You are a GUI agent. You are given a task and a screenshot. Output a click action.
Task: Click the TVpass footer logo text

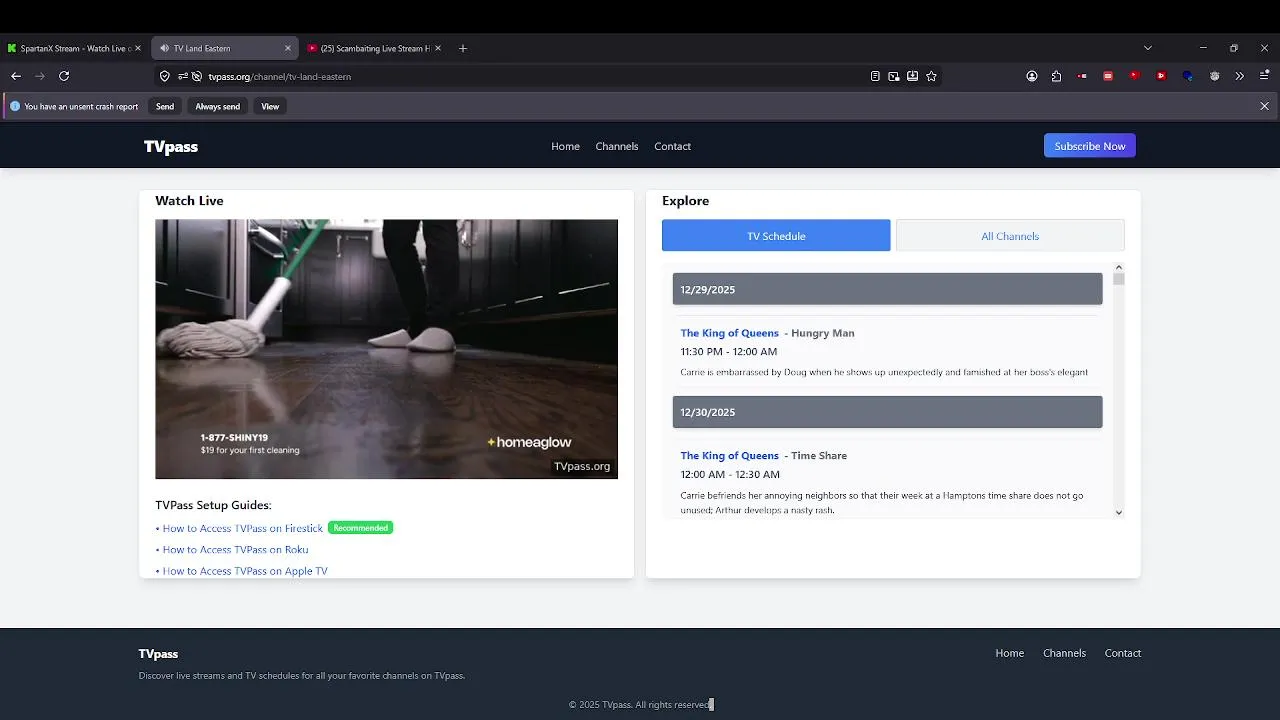(x=158, y=654)
